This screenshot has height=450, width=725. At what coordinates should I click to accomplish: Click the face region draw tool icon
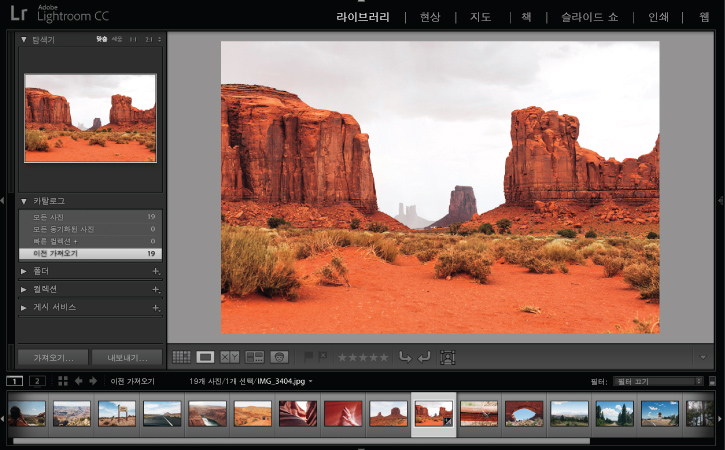click(x=448, y=358)
